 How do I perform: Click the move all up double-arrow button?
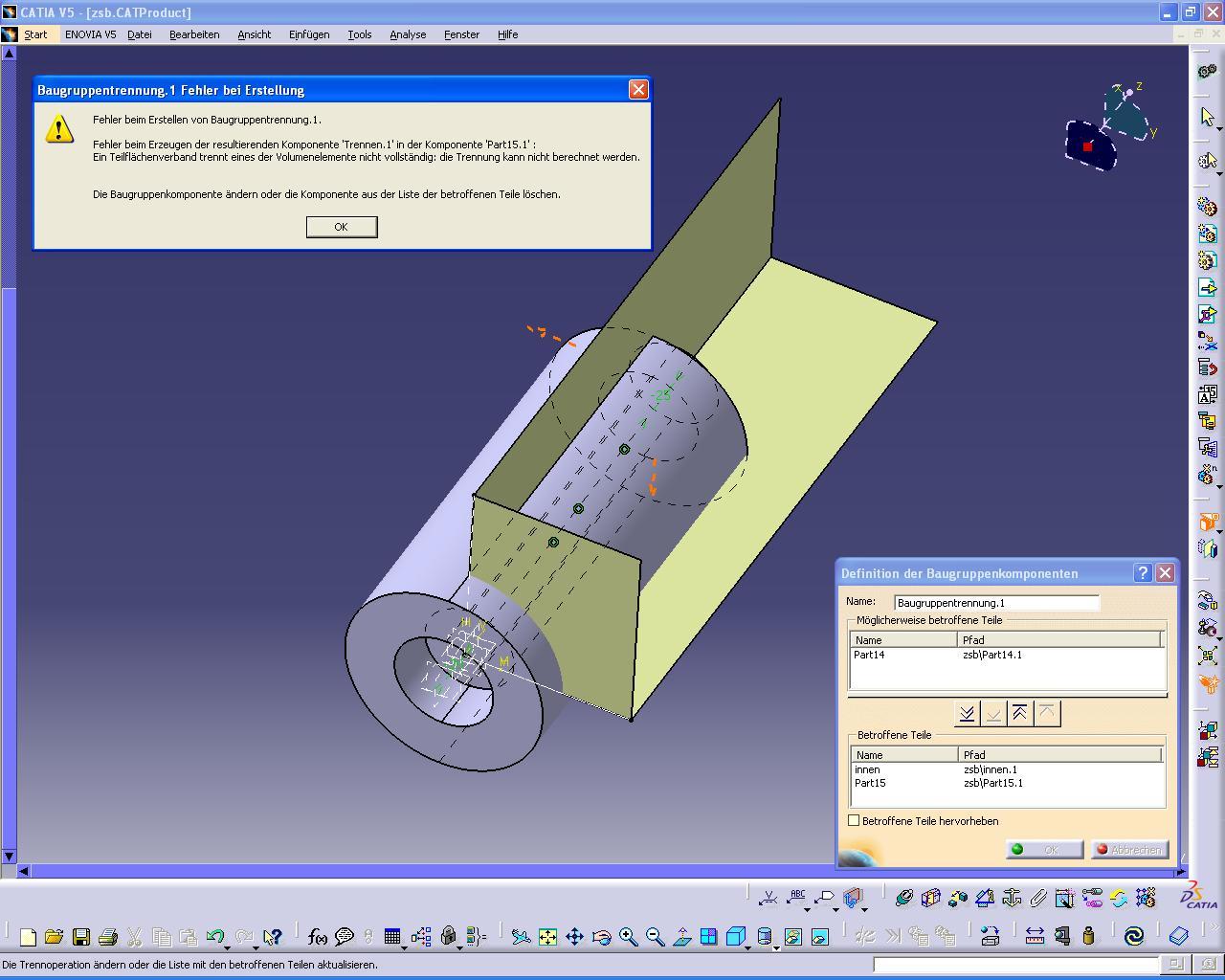tap(1020, 713)
